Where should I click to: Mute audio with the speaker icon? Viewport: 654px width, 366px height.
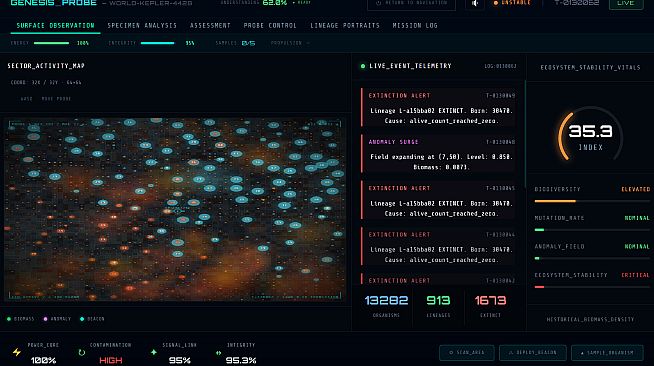475,3
